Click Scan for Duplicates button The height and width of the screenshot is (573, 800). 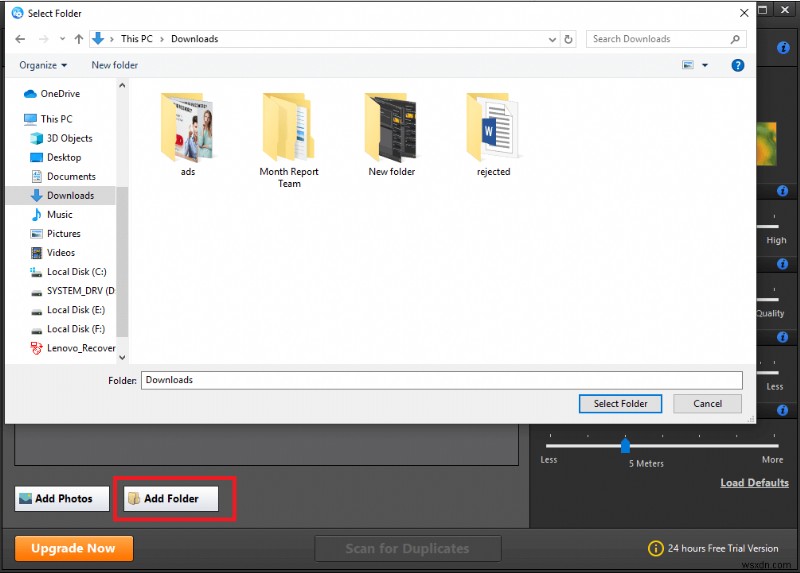coord(408,549)
